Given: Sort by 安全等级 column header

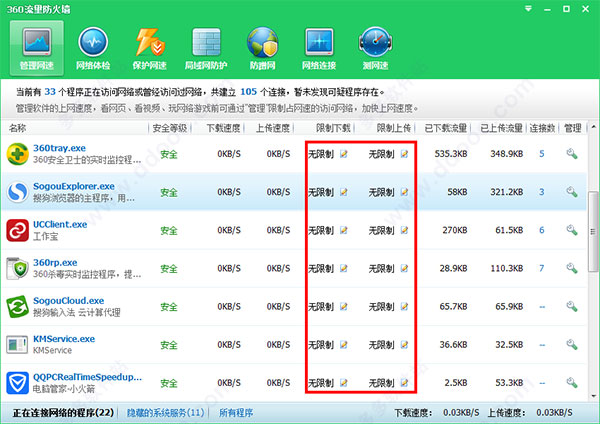Looking at the screenshot, I should (170, 128).
